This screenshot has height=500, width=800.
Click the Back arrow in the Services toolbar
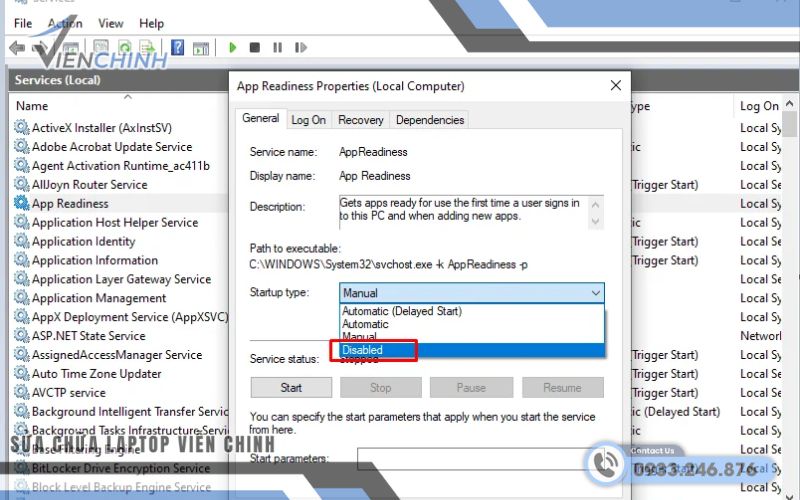coord(17,48)
